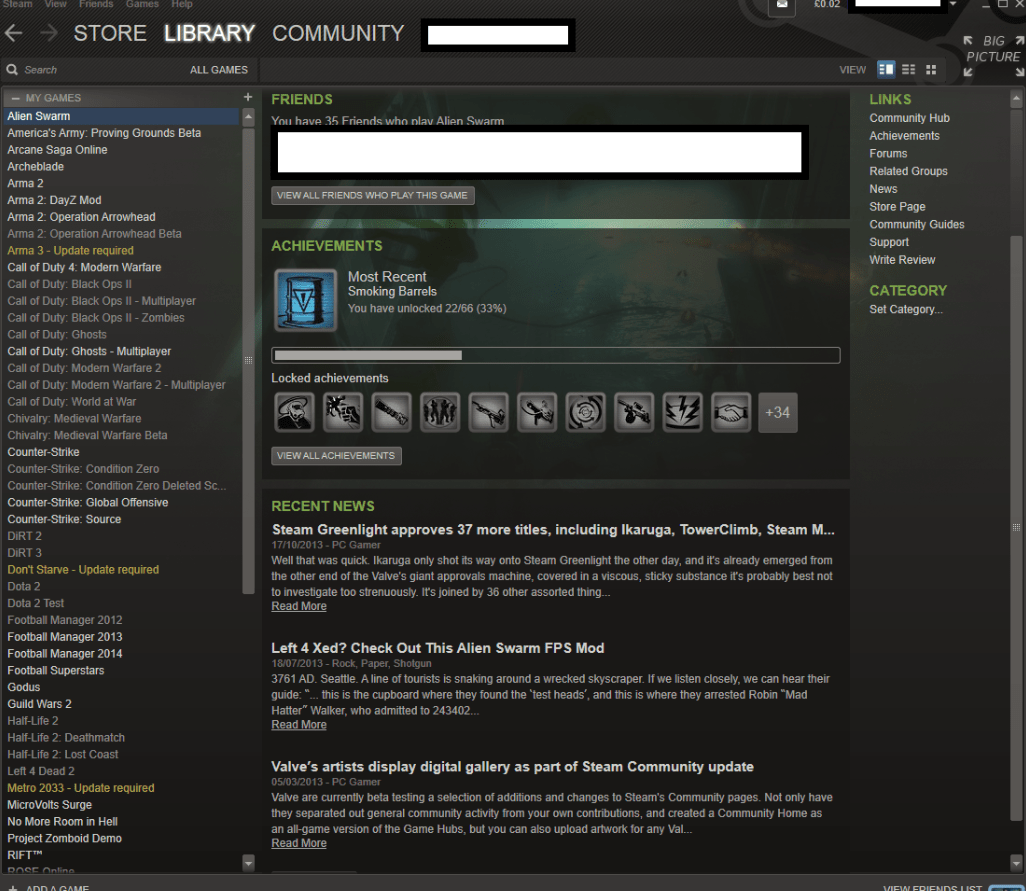
Task: Go forward with the right arrow
Action: pyautogui.click(x=49, y=33)
